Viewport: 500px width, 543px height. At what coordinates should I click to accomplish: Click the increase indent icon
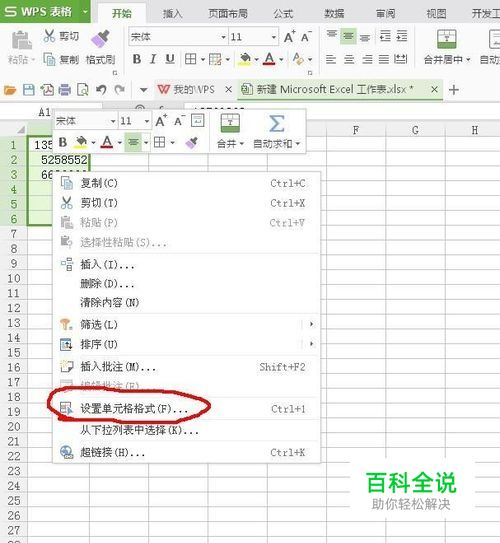point(402,36)
